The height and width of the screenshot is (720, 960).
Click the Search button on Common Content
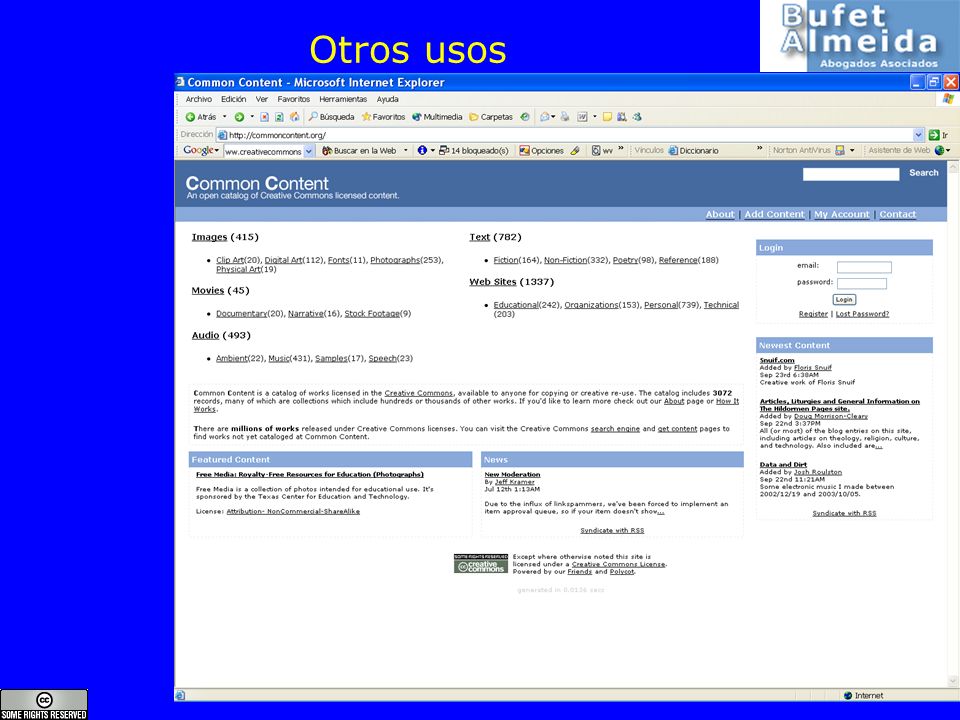(x=924, y=173)
